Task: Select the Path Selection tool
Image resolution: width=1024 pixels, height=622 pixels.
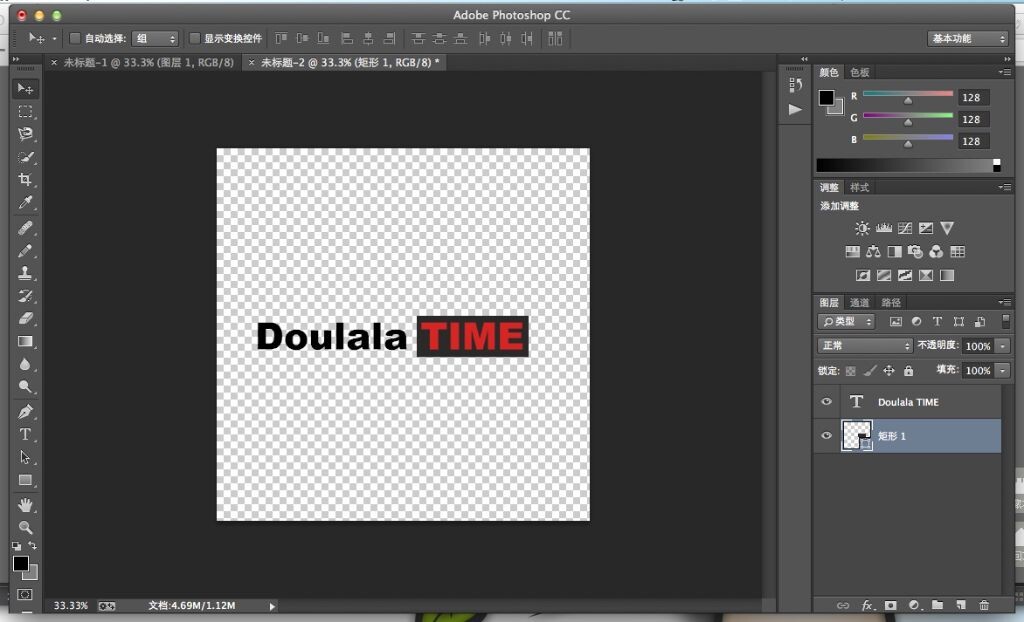Action: coord(25,457)
